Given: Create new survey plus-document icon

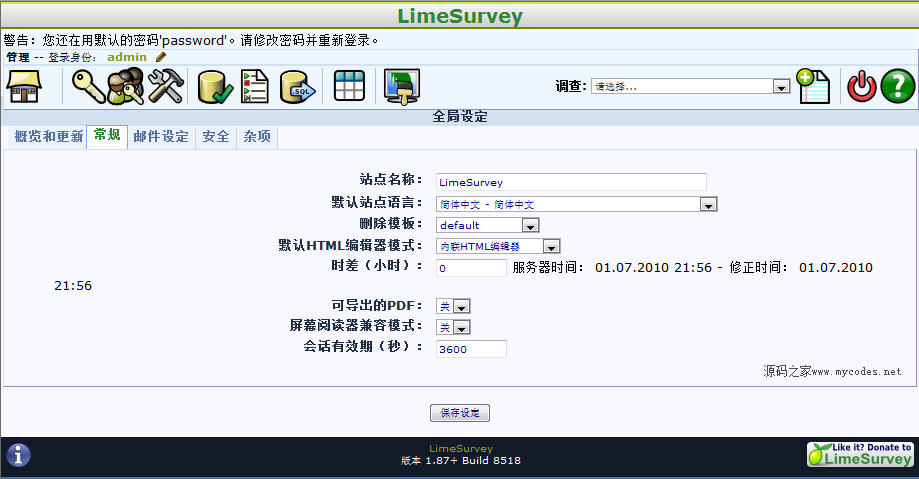Looking at the screenshot, I should click(814, 86).
